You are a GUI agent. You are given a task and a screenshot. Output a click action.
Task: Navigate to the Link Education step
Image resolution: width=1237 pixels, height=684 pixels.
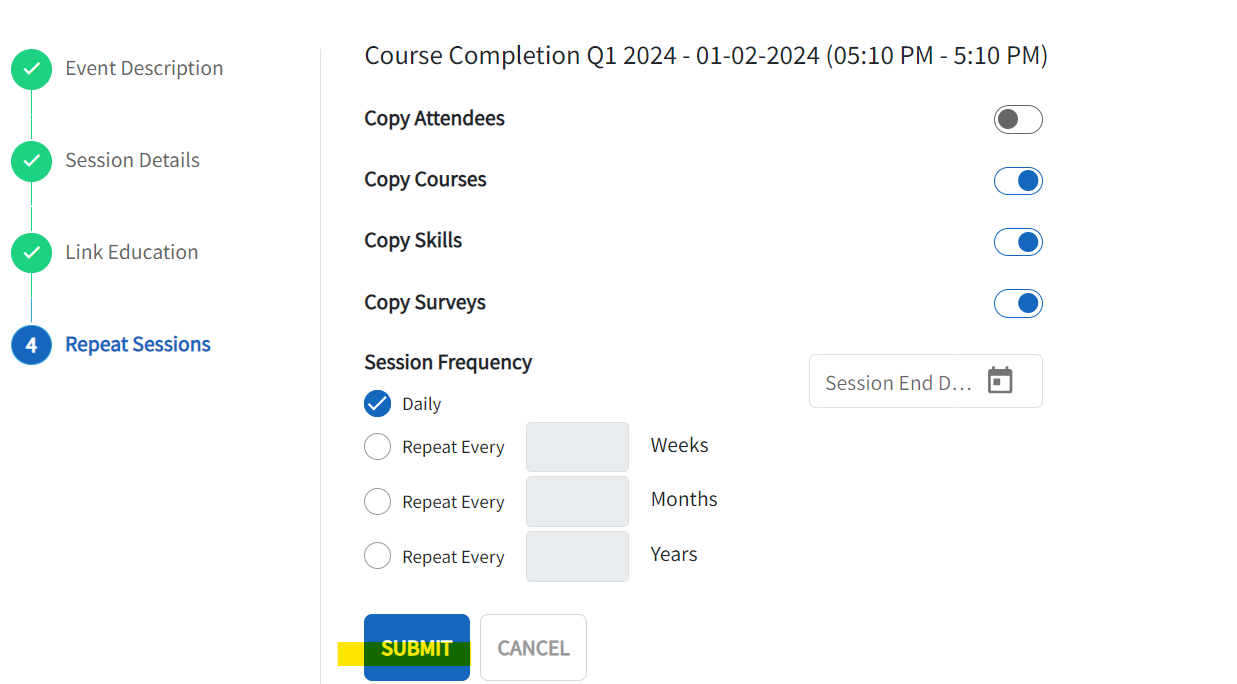(x=131, y=253)
